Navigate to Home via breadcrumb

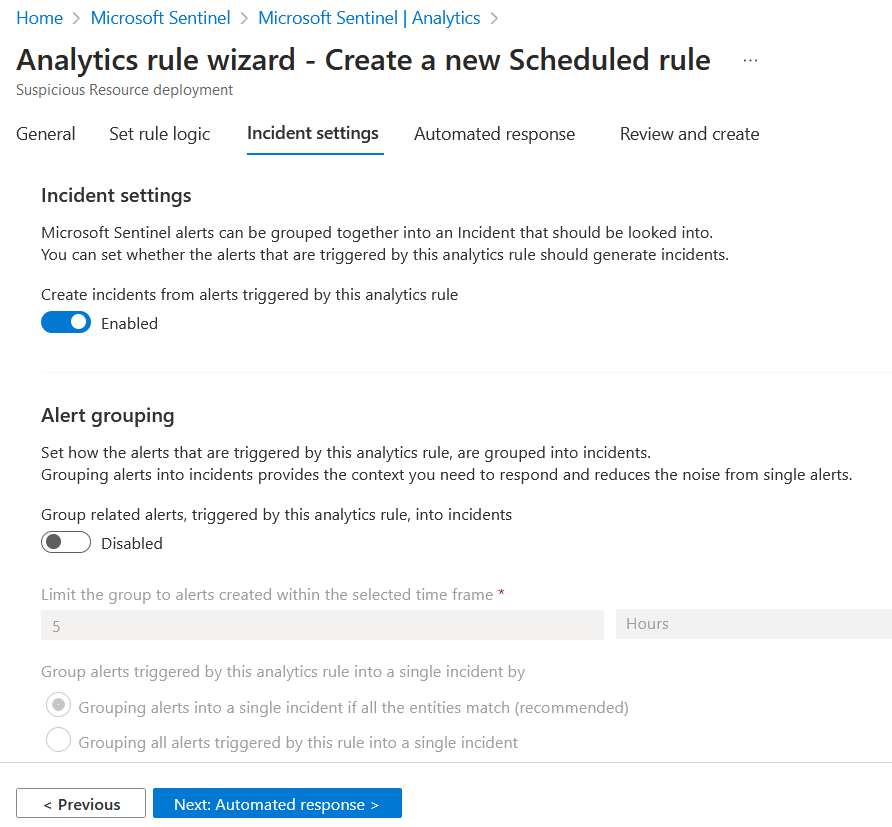[x=39, y=17]
